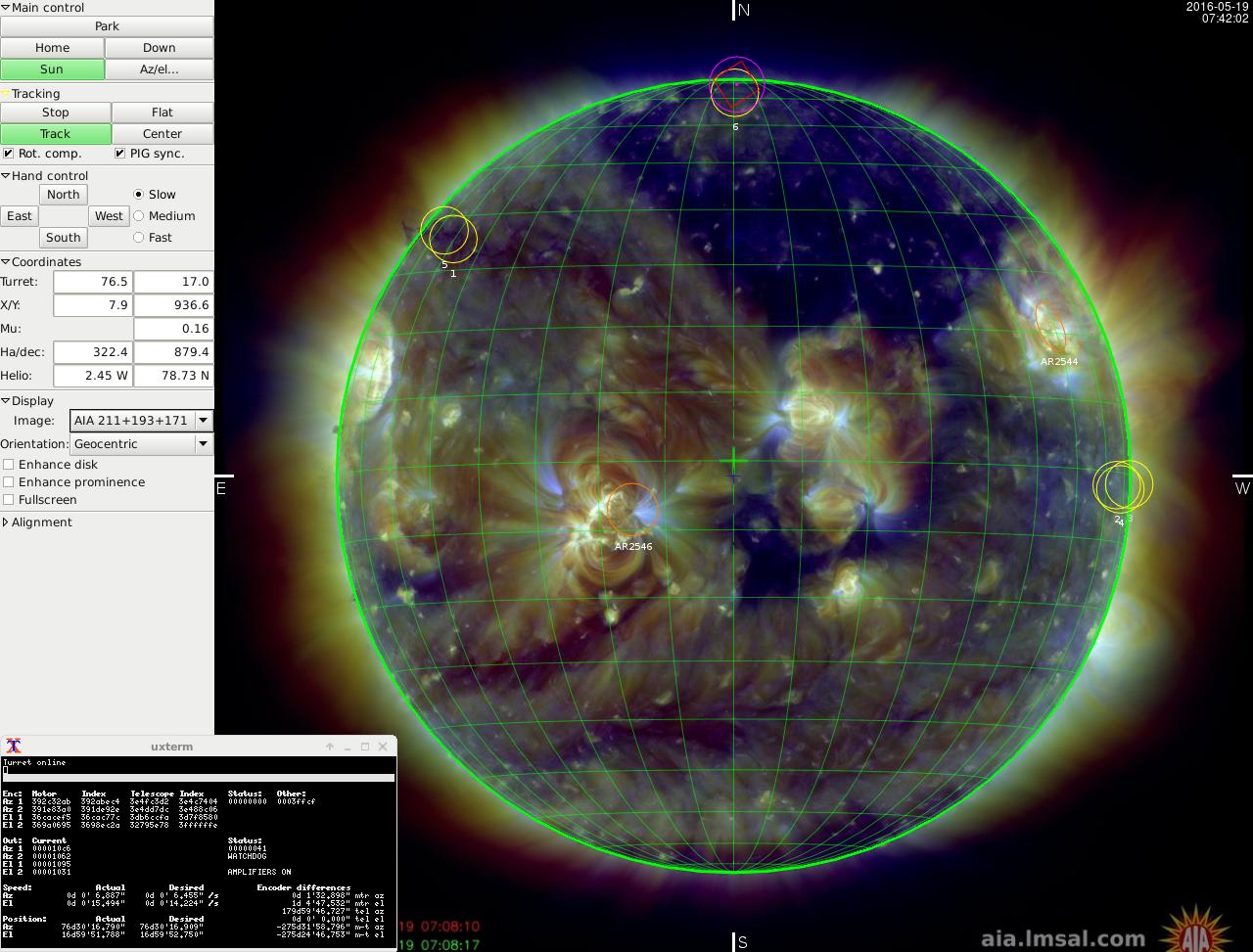Click the Az/el... button
Screen dimensions: 1253x952
(x=159, y=69)
